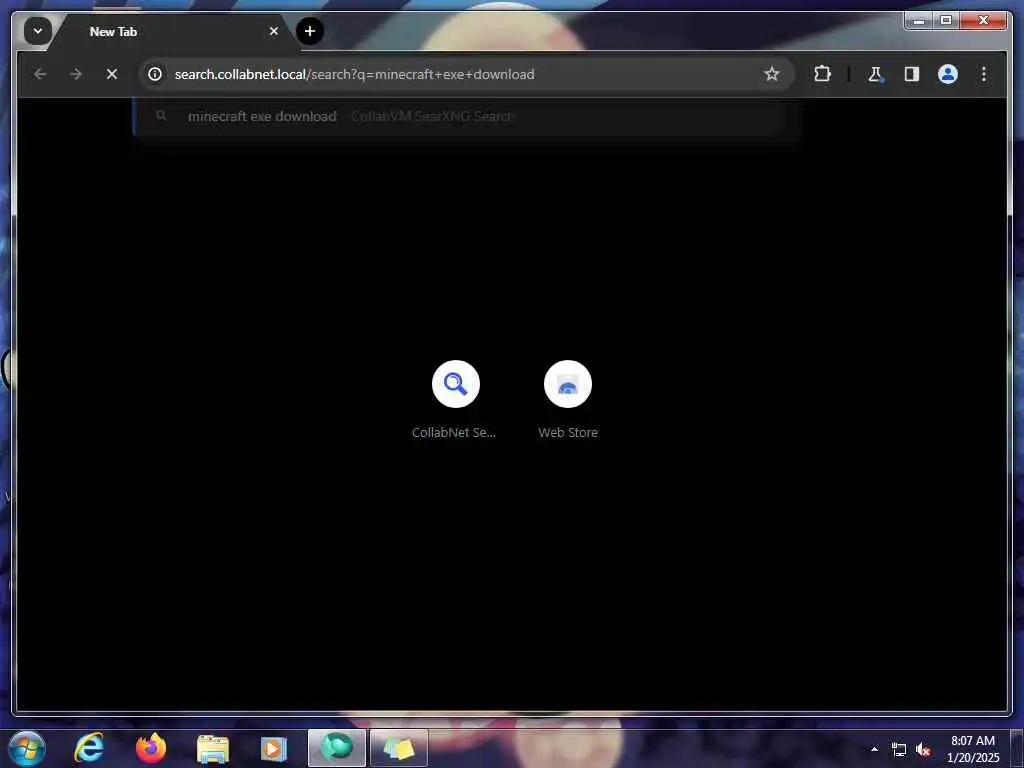Open a new tab with plus button
Viewport: 1024px width, 768px height.
click(x=310, y=31)
